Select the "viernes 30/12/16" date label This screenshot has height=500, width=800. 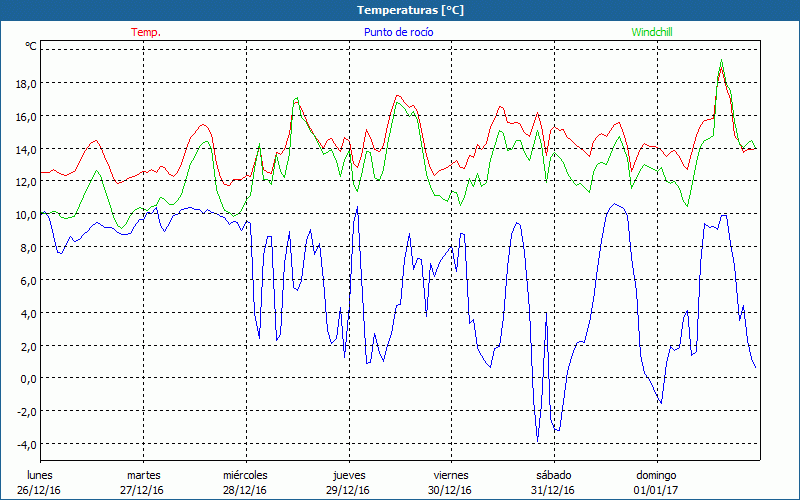tap(450, 482)
